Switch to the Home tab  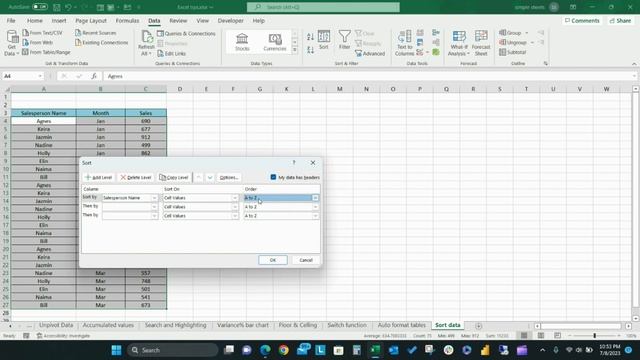tap(35, 20)
